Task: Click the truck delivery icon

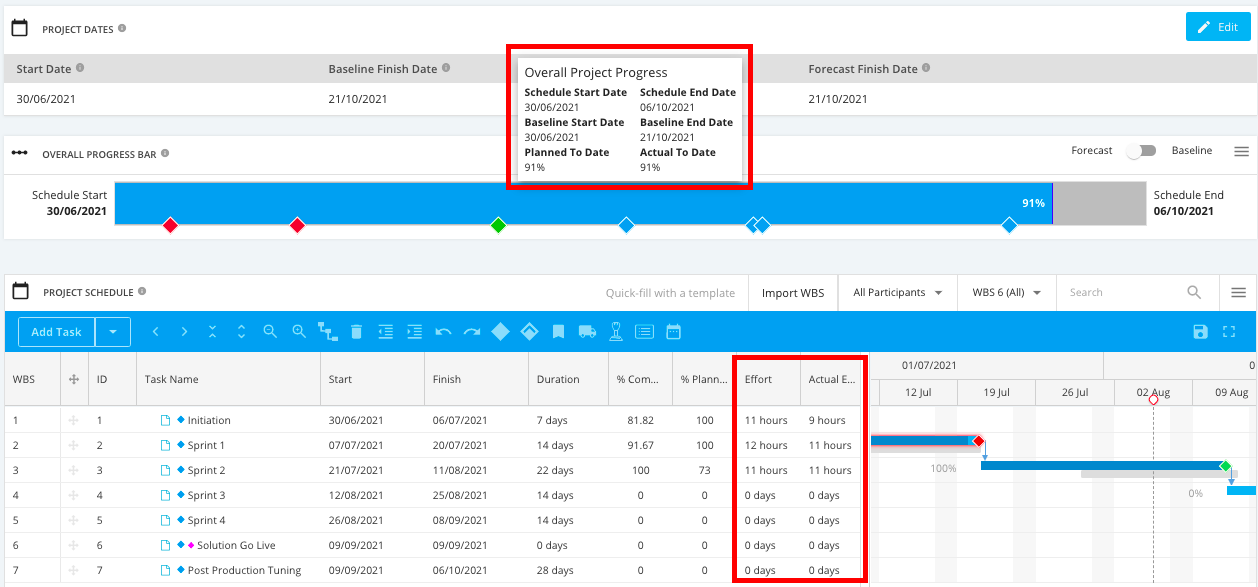Action: pos(587,331)
